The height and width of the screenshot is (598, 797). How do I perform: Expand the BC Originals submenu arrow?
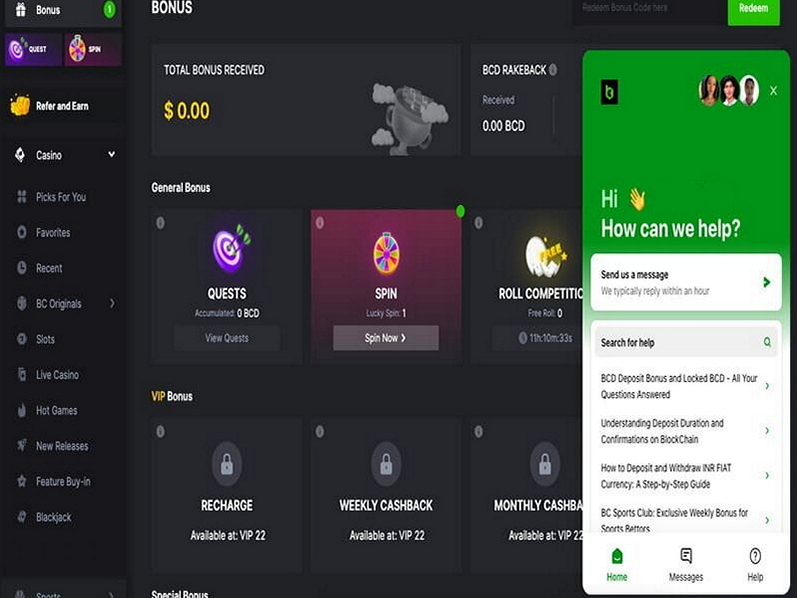pos(112,304)
